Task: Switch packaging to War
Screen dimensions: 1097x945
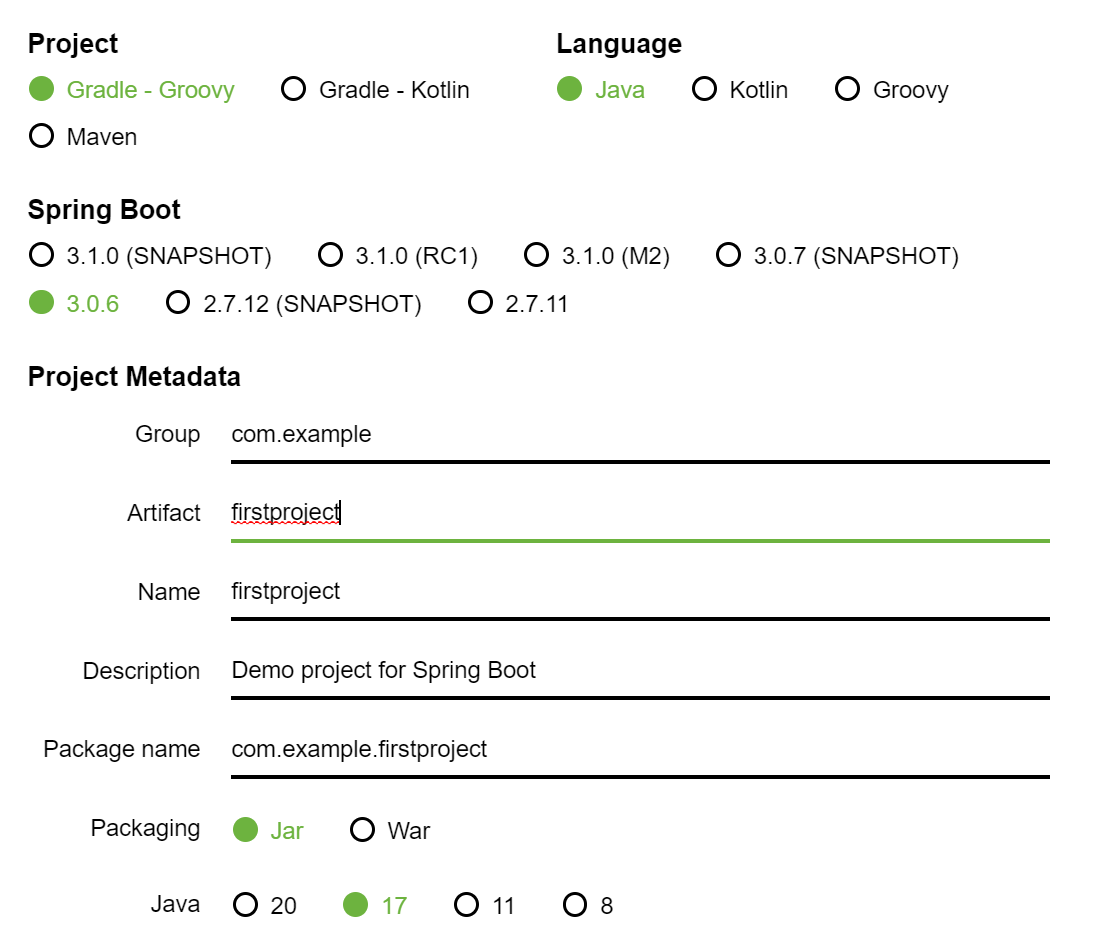Action: [363, 830]
